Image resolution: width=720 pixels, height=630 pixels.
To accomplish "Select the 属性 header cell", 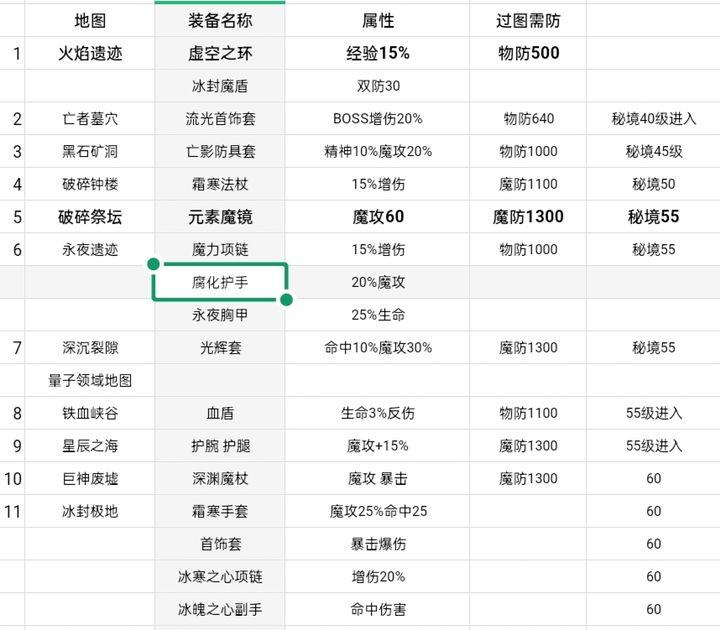I will (378, 20).
